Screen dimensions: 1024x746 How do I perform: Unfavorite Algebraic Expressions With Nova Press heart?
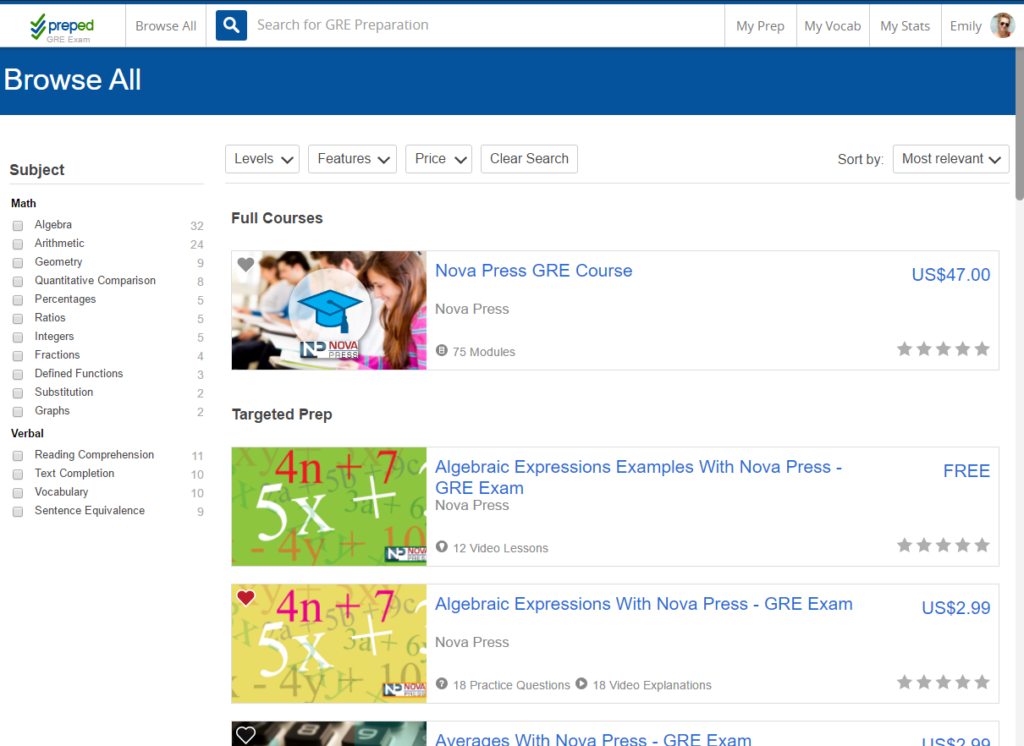[246, 598]
